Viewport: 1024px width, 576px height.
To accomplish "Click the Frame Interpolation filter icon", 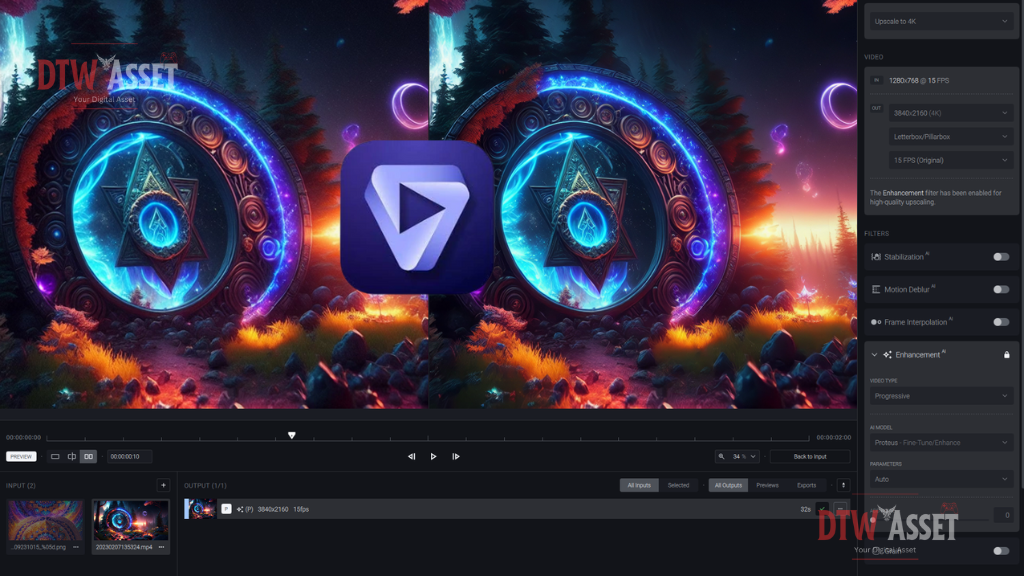I will [x=876, y=322].
